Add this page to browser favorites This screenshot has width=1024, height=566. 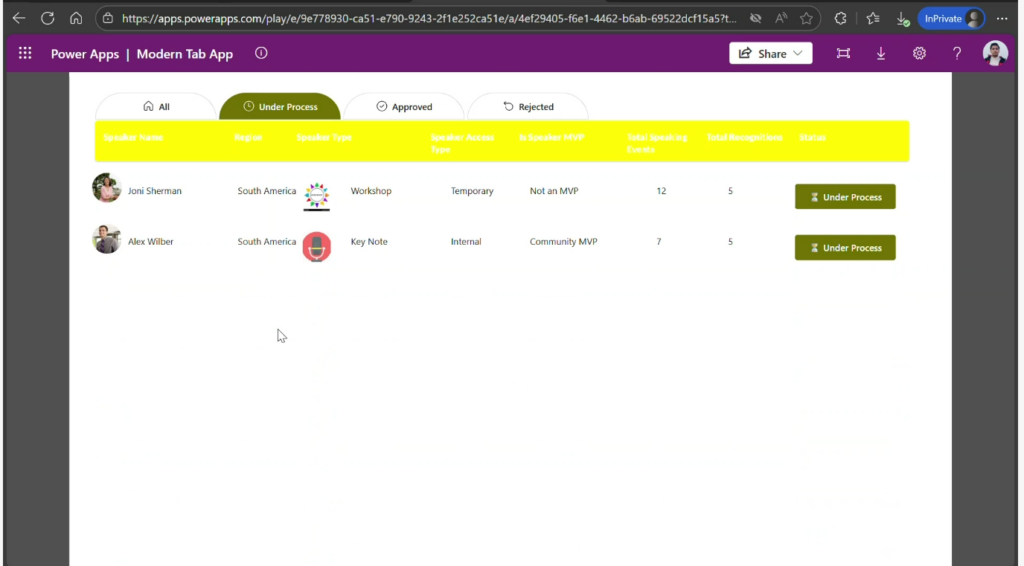(806, 18)
